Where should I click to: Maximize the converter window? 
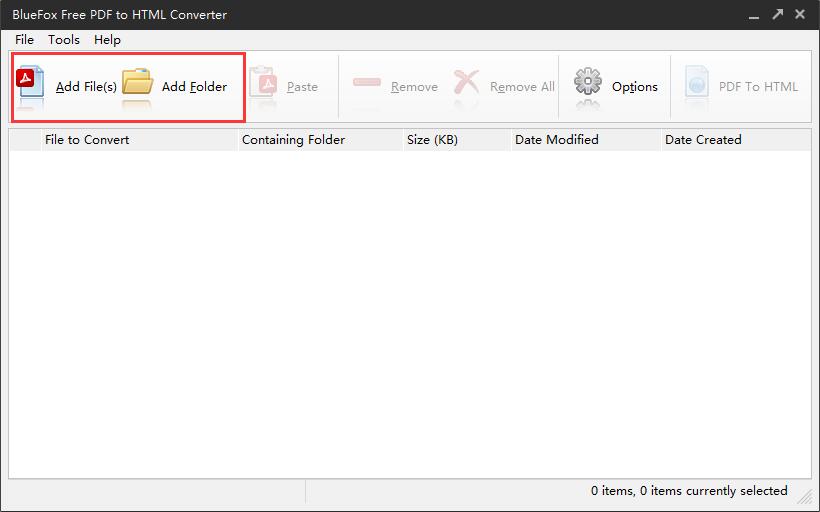tap(778, 14)
